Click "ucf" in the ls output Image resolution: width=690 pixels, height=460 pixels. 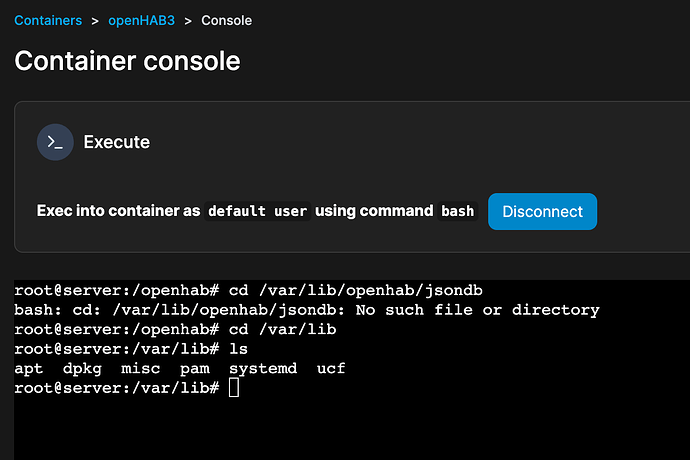[x=331, y=368]
